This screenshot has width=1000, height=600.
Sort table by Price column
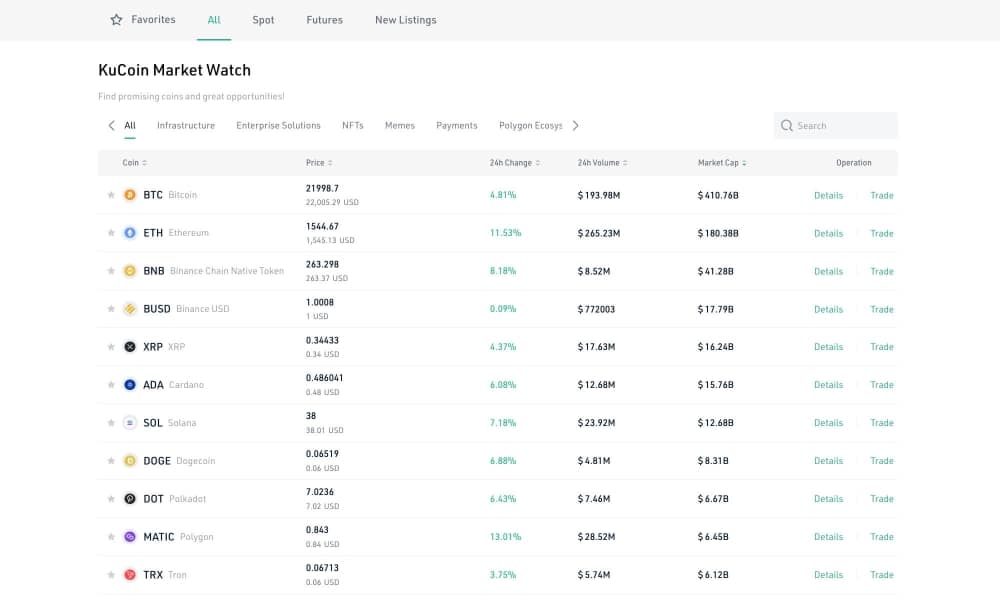319,163
